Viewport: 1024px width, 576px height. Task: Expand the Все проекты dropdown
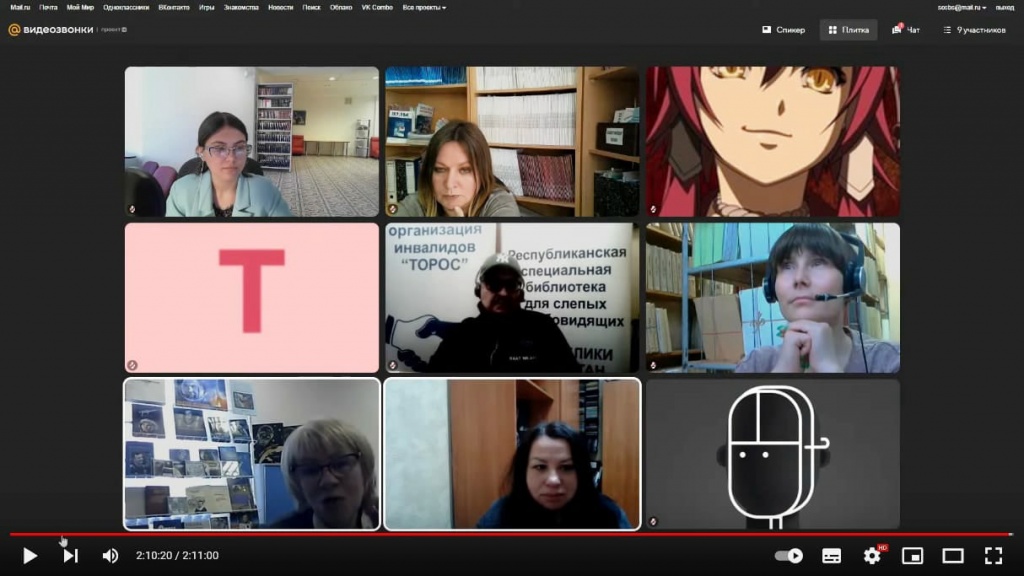[x=424, y=7]
